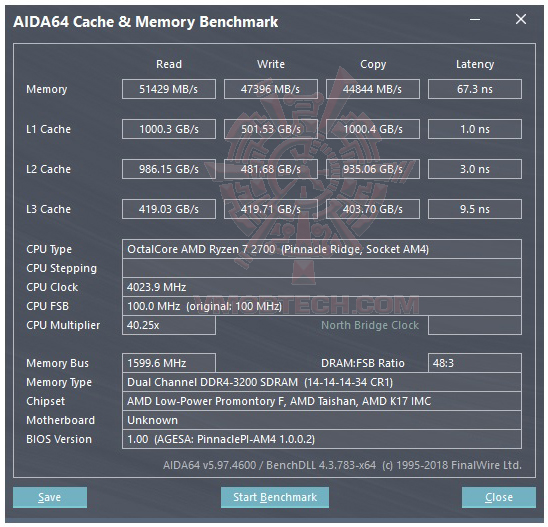Click the CPU Type label
Viewport: 548px width, 527px height.
(x=49, y=250)
